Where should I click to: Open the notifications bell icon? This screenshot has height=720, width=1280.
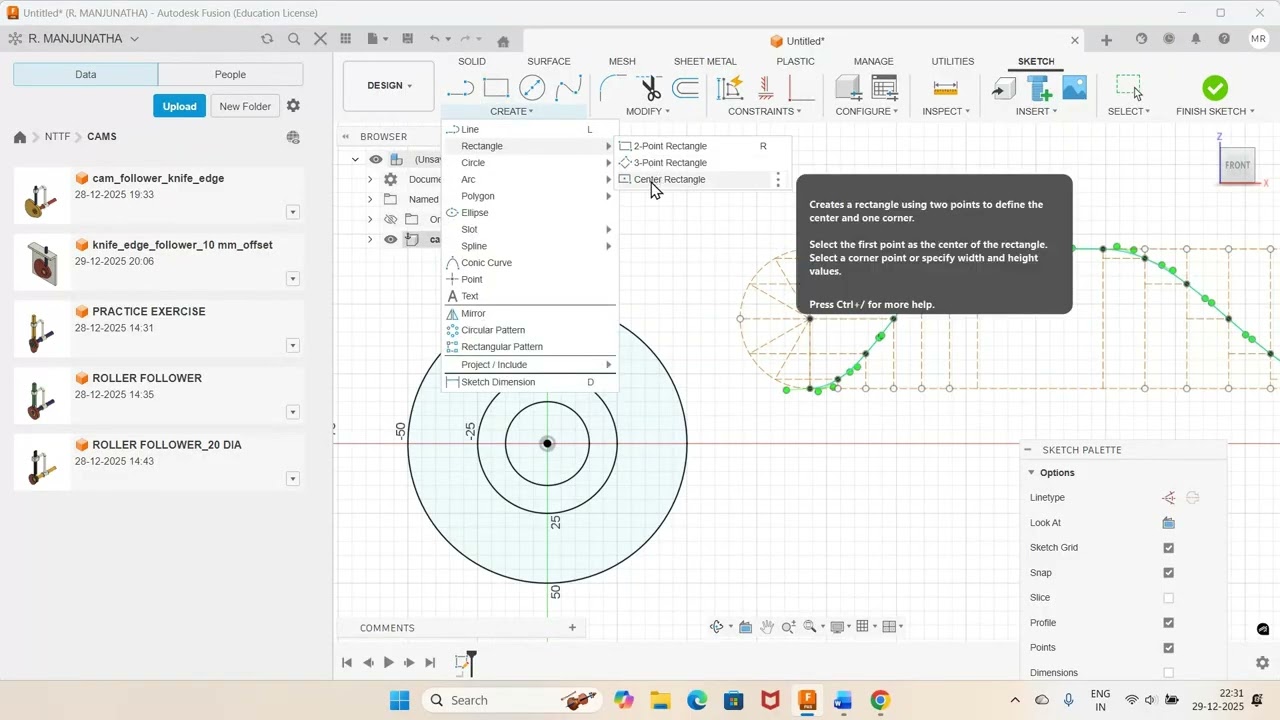click(1196, 39)
